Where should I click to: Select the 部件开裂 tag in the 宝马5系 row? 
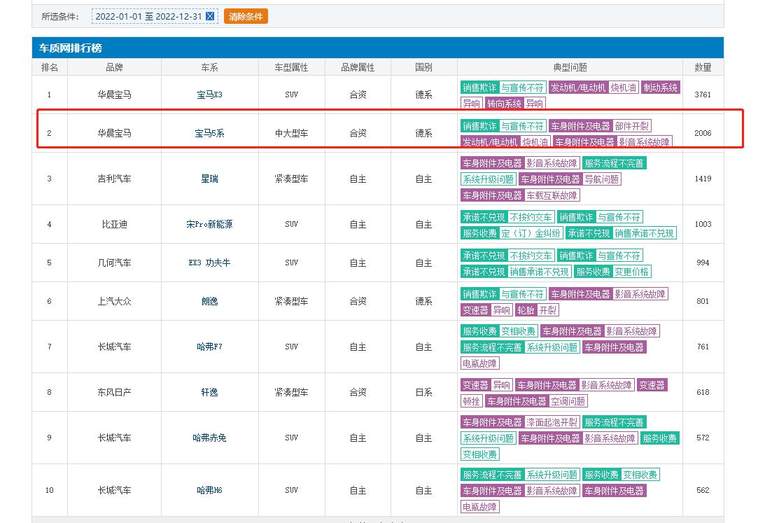(x=632, y=126)
